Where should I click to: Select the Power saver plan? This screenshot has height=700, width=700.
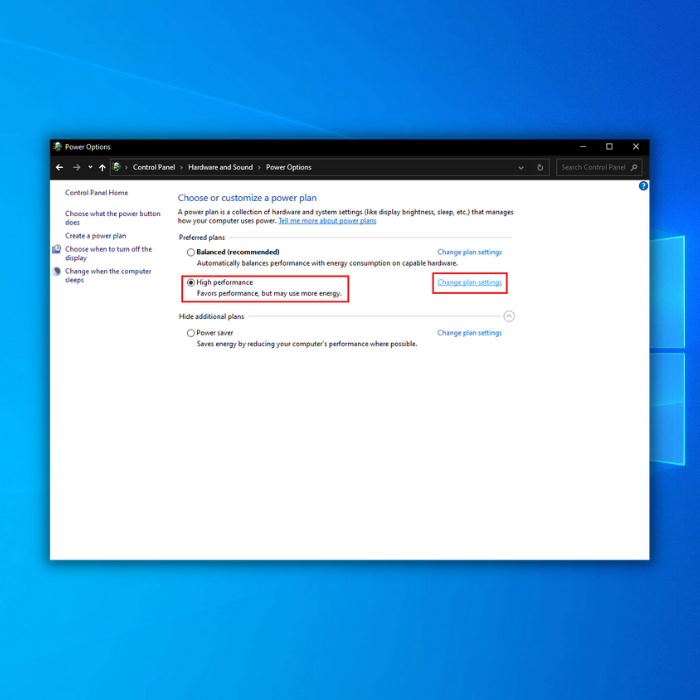pyautogui.click(x=191, y=333)
